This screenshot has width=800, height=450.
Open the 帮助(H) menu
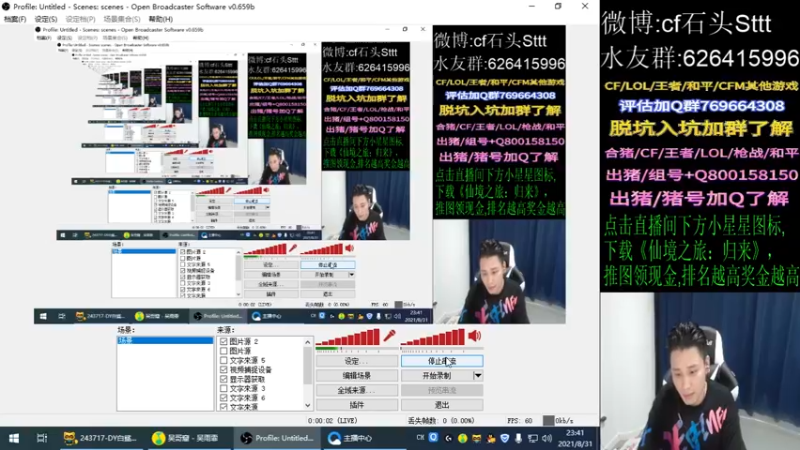pyautogui.click(x=161, y=19)
